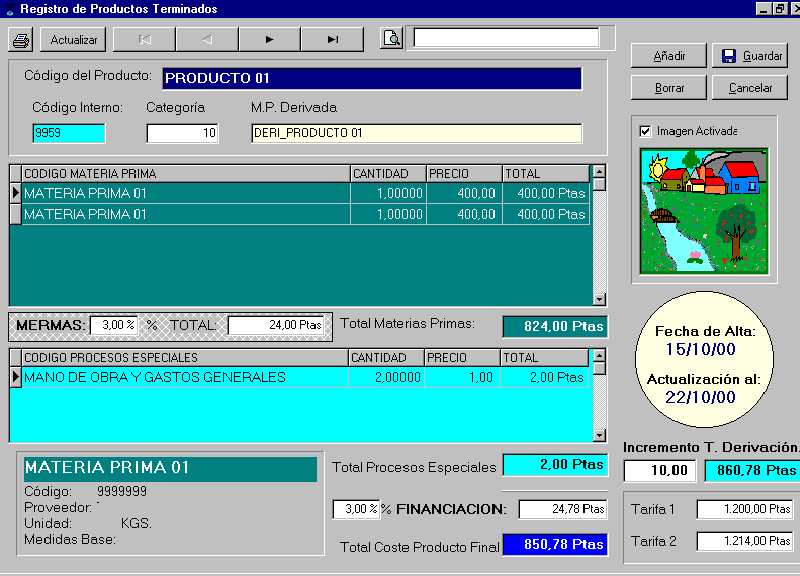Go to the next record

point(269,40)
